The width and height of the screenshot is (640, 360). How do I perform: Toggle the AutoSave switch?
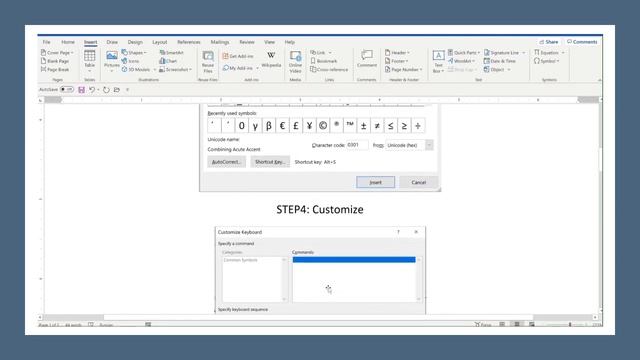67,89
